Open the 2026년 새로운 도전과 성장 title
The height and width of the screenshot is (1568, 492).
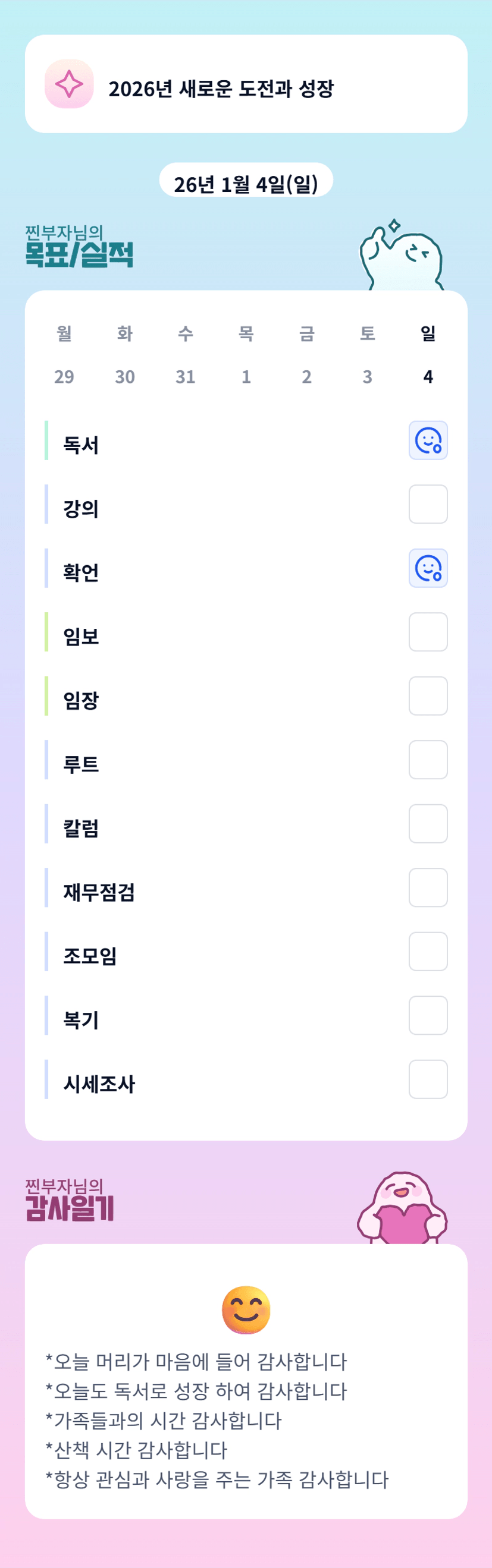pyautogui.click(x=221, y=89)
